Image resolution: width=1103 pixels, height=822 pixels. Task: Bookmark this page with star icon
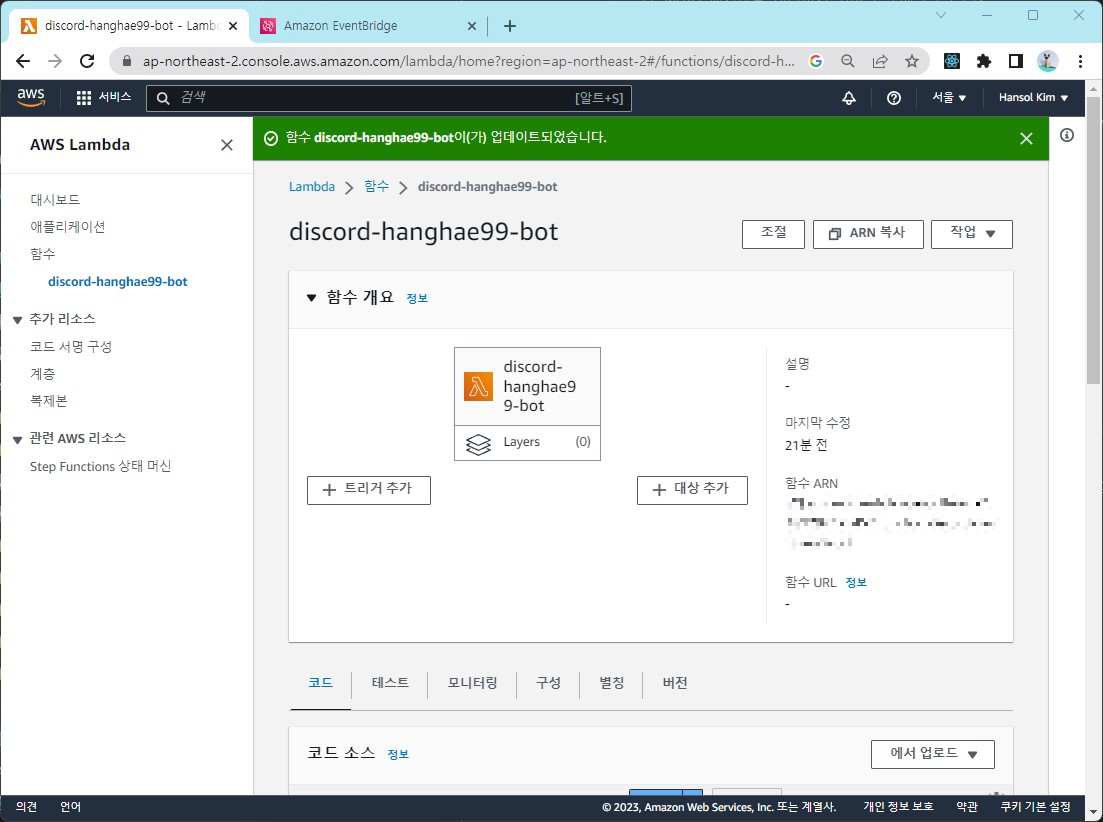click(x=912, y=61)
